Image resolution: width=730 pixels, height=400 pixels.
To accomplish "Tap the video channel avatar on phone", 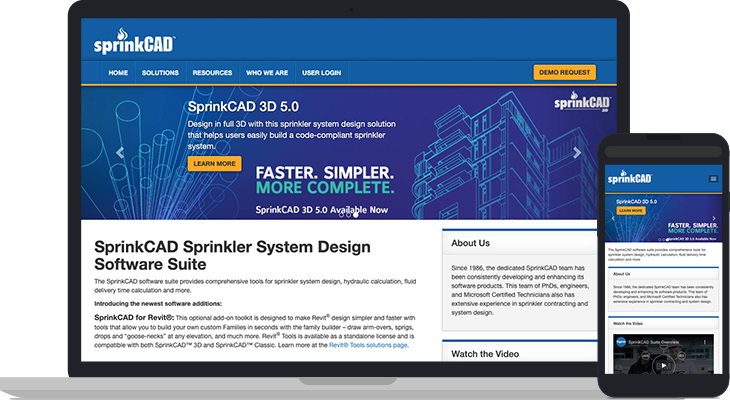I will tap(621, 342).
